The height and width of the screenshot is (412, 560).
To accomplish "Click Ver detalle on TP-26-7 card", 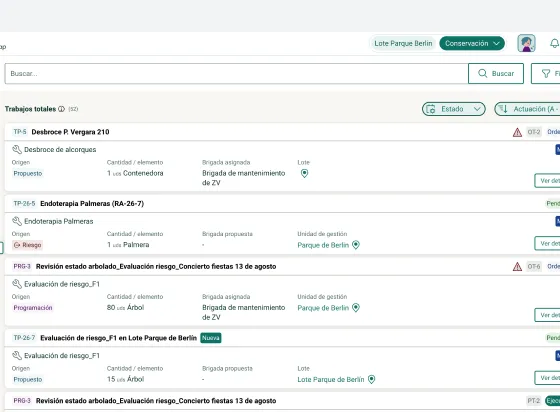I will [x=547, y=378].
